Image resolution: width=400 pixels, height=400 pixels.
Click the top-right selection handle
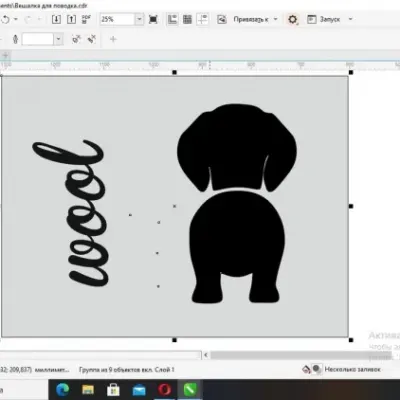[351, 72]
